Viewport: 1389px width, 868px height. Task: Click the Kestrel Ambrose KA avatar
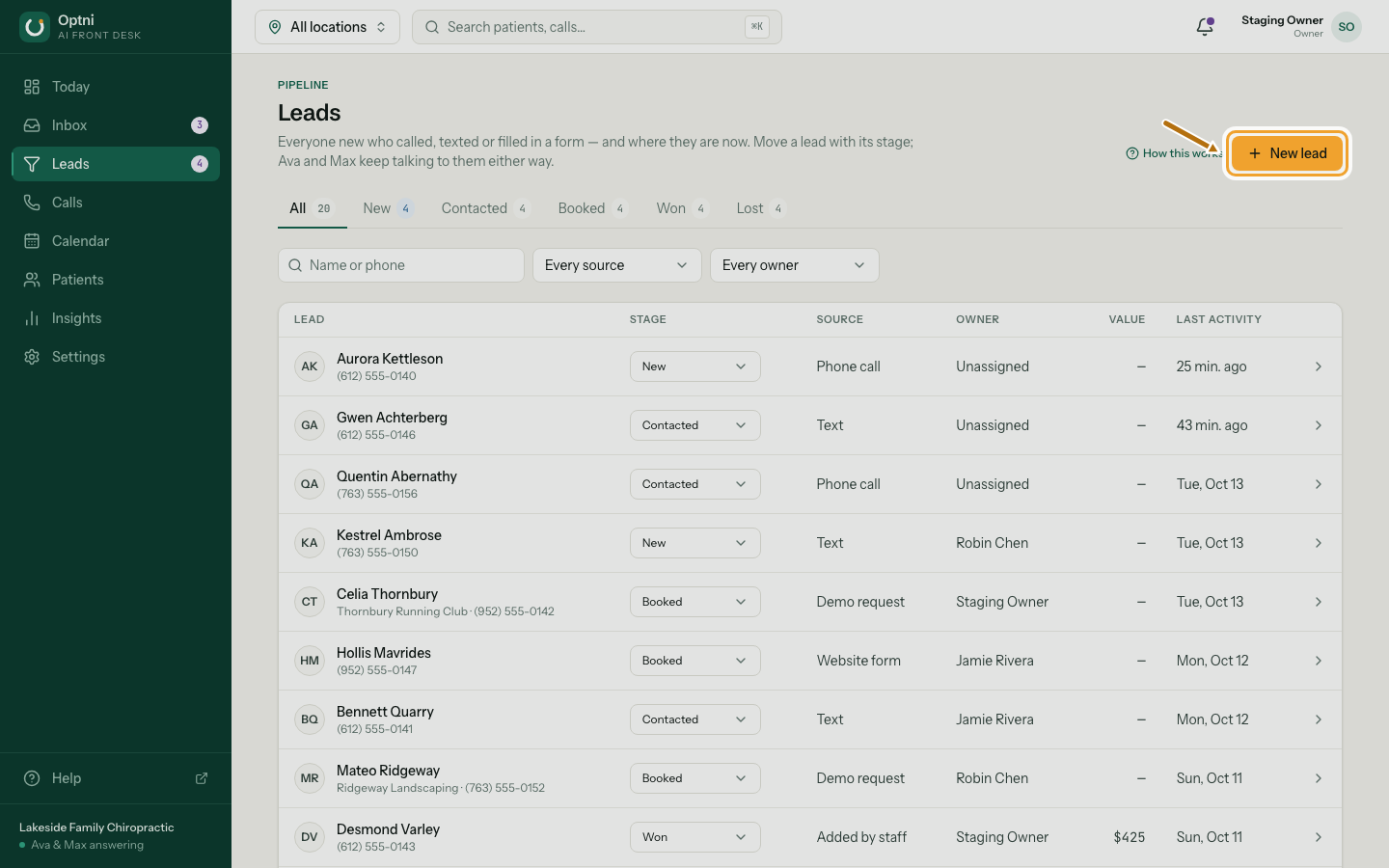point(310,543)
